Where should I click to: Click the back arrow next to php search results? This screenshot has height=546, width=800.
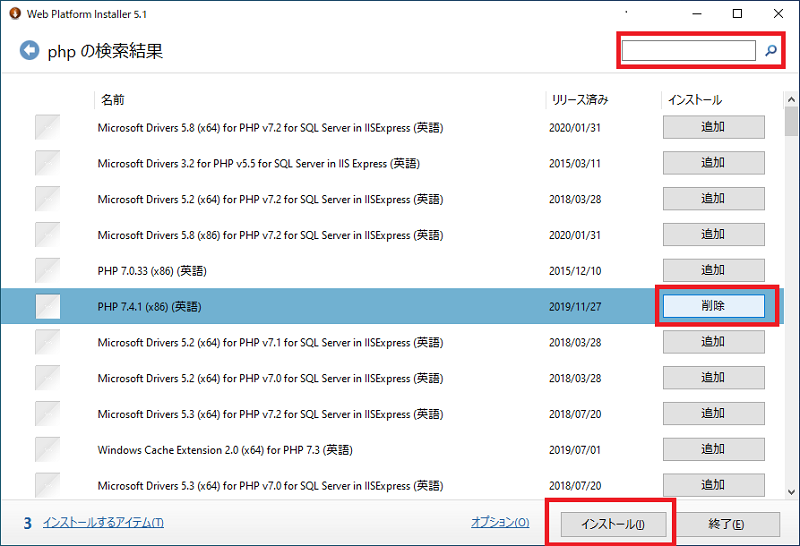[29, 51]
